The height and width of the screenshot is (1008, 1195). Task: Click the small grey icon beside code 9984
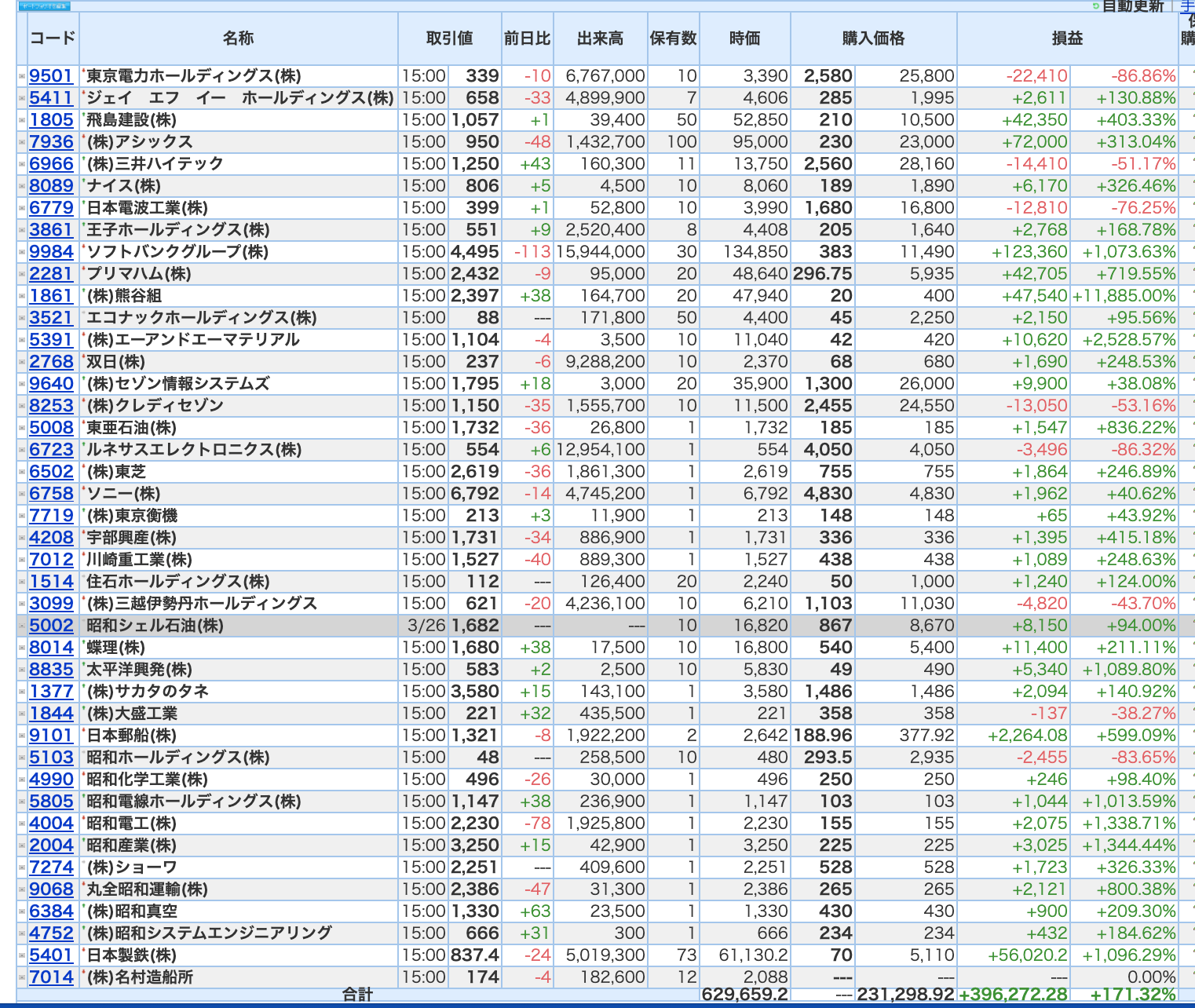click(x=22, y=252)
